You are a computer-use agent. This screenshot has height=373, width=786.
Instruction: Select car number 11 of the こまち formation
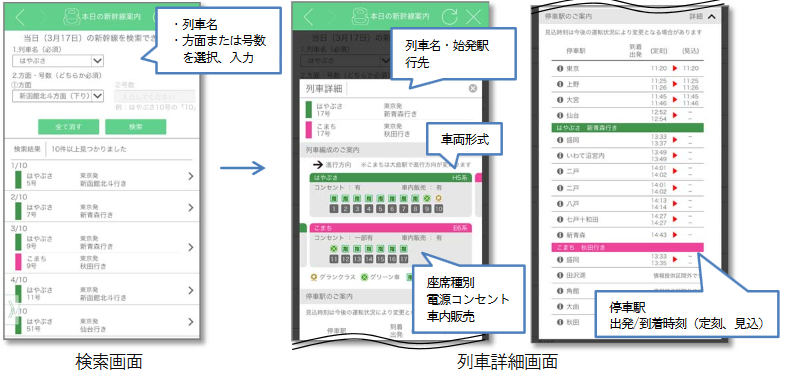(x=334, y=259)
